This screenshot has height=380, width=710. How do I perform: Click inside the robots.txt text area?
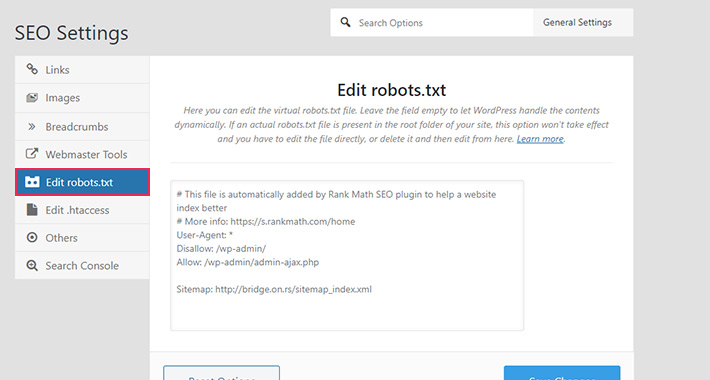[347, 255]
